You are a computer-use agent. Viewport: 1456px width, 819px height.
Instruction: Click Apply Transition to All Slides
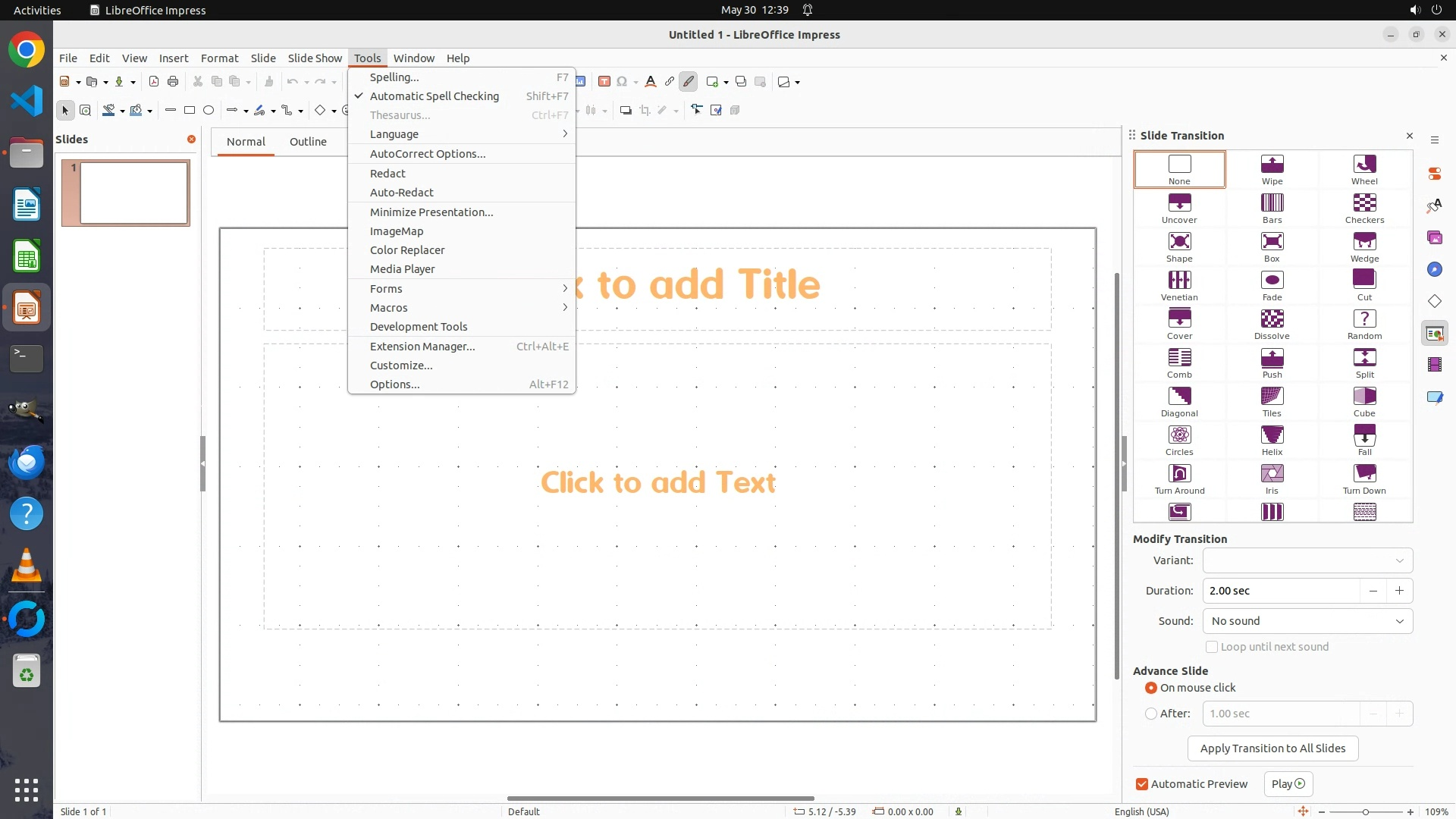point(1272,748)
